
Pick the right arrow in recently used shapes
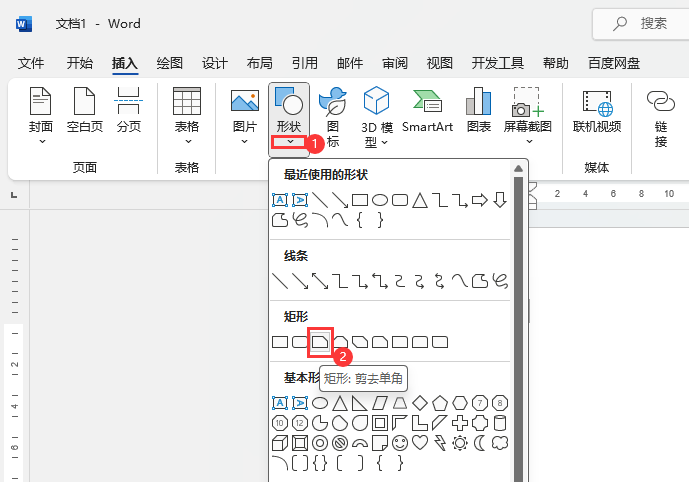point(480,200)
